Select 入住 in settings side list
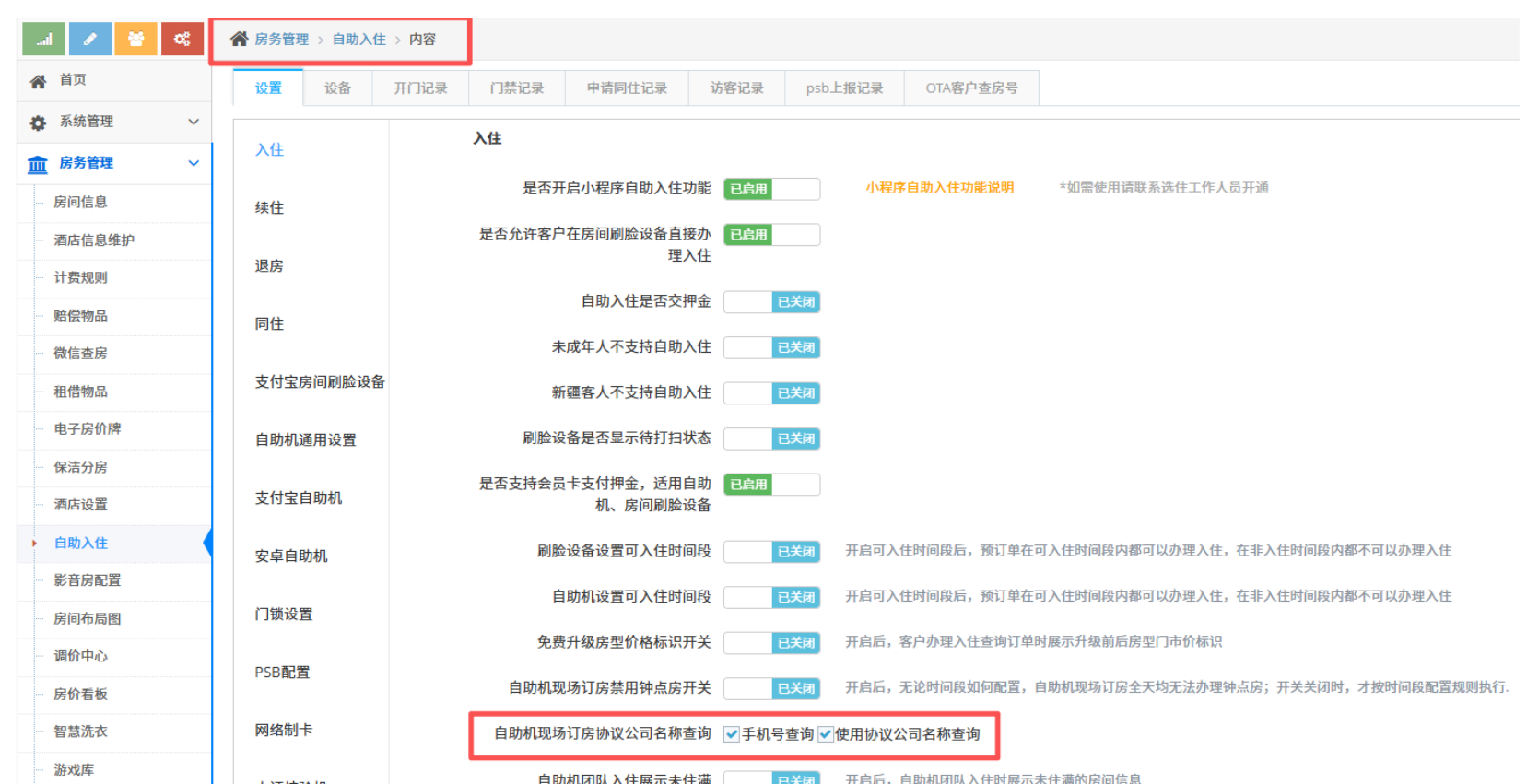The width and height of the screenshot is (1539, 784). 269,150
